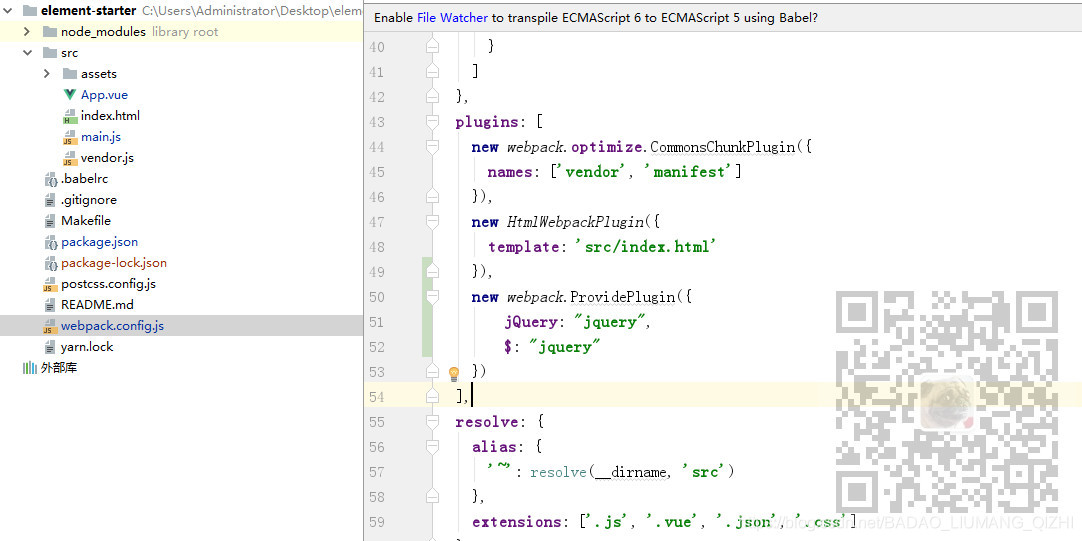Click the 'src/index.html' template string
The height and width of the screenshot is (541, 1082).
coord(646,247)
